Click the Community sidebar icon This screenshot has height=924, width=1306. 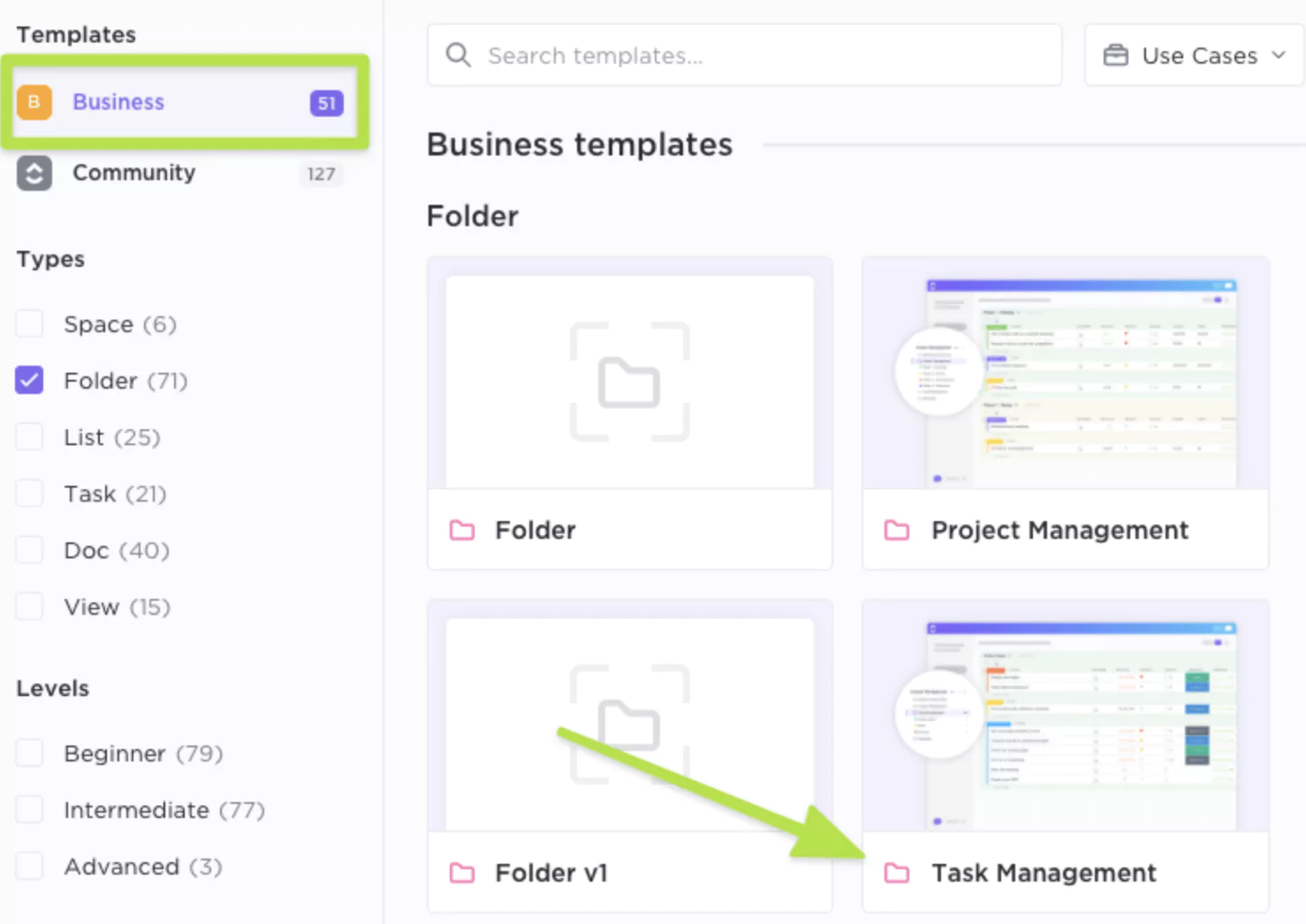[34, 173]
